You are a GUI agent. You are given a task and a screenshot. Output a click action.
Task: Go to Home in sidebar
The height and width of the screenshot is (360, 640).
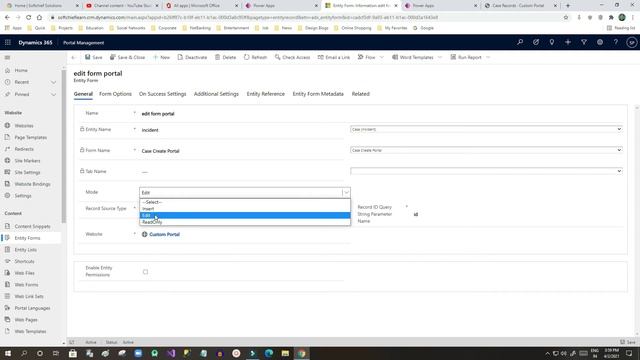(x=21, y=71)
